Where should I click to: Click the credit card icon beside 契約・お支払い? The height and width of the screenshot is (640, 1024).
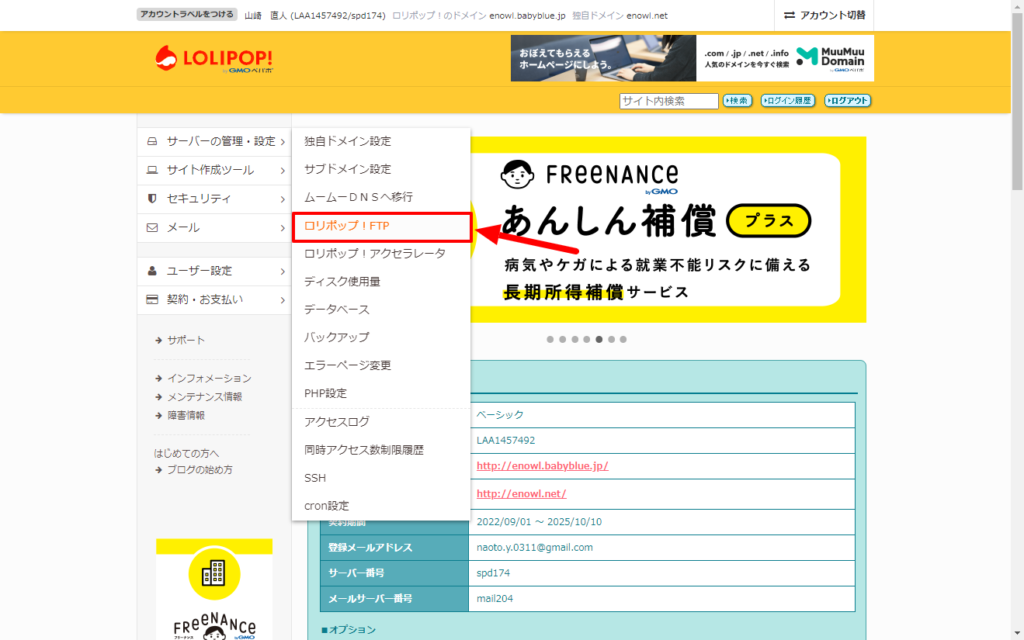pos(152,299)
